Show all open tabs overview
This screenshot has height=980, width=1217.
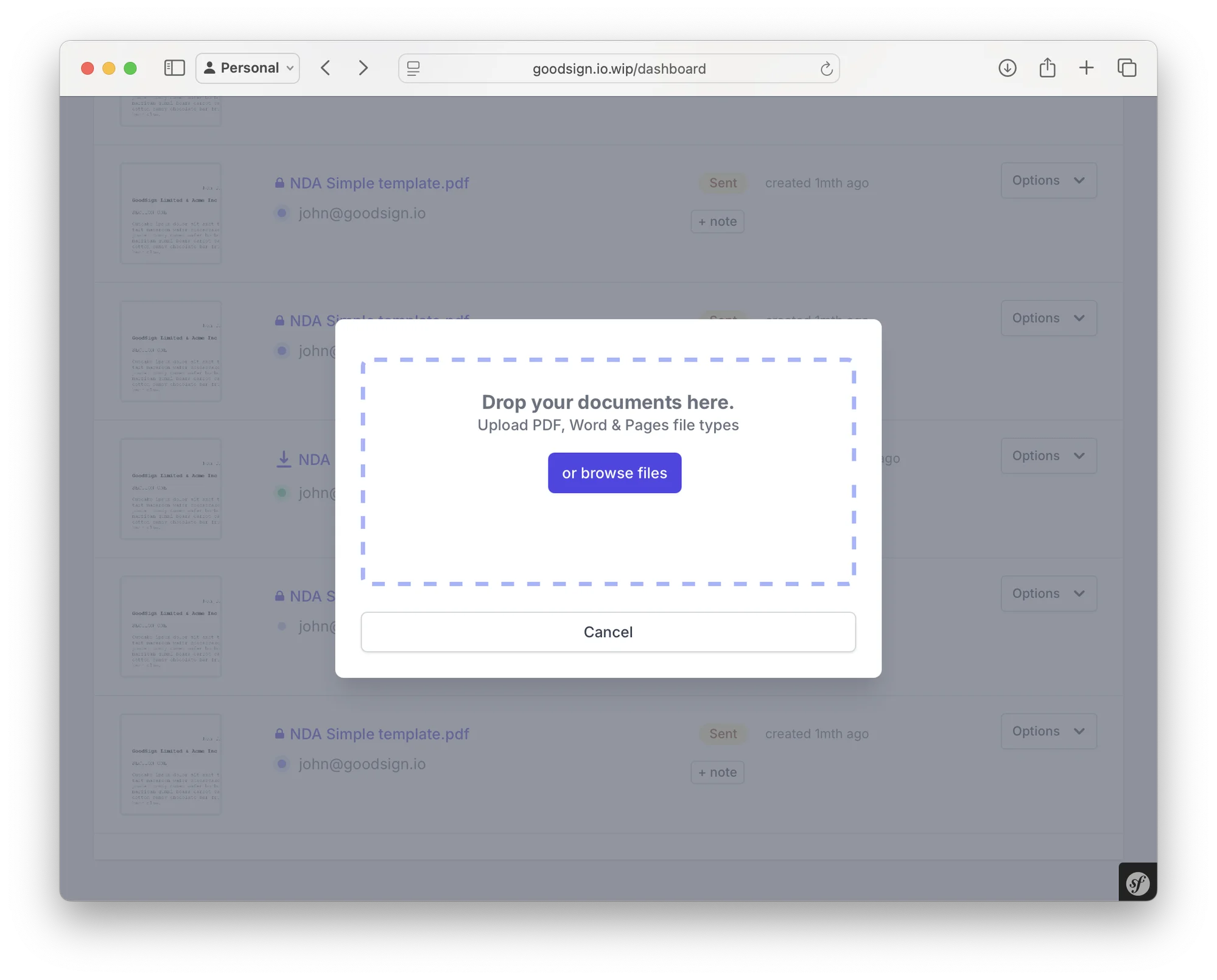1126,68
